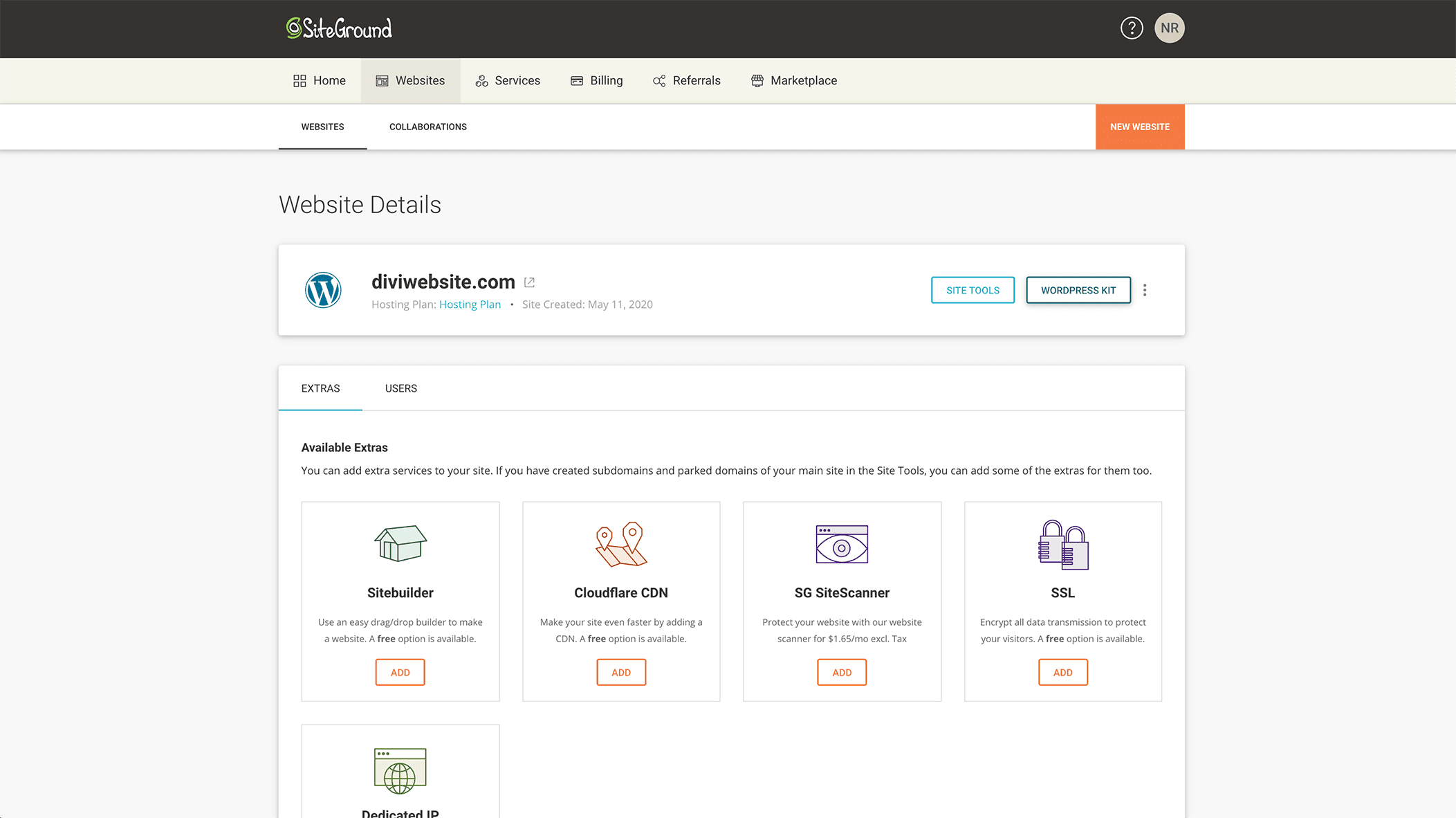Open the Collaborations tab

click(x=427, y=127)
